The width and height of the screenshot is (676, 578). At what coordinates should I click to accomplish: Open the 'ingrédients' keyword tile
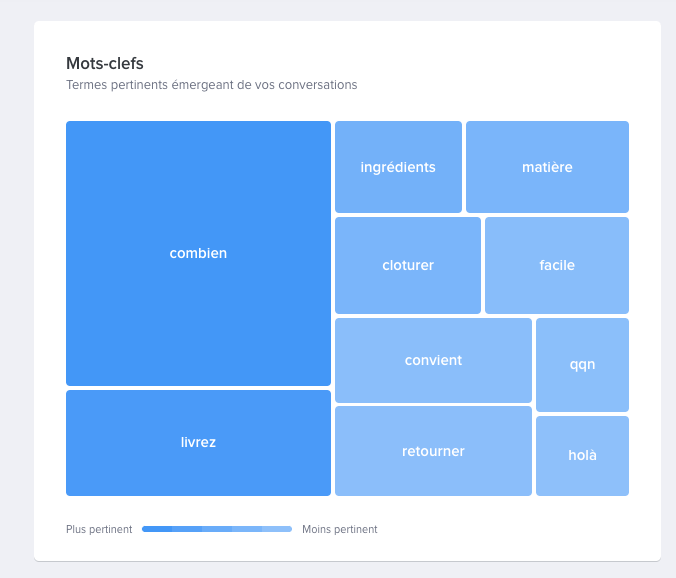pyautogui.click(x=398, y=167)
